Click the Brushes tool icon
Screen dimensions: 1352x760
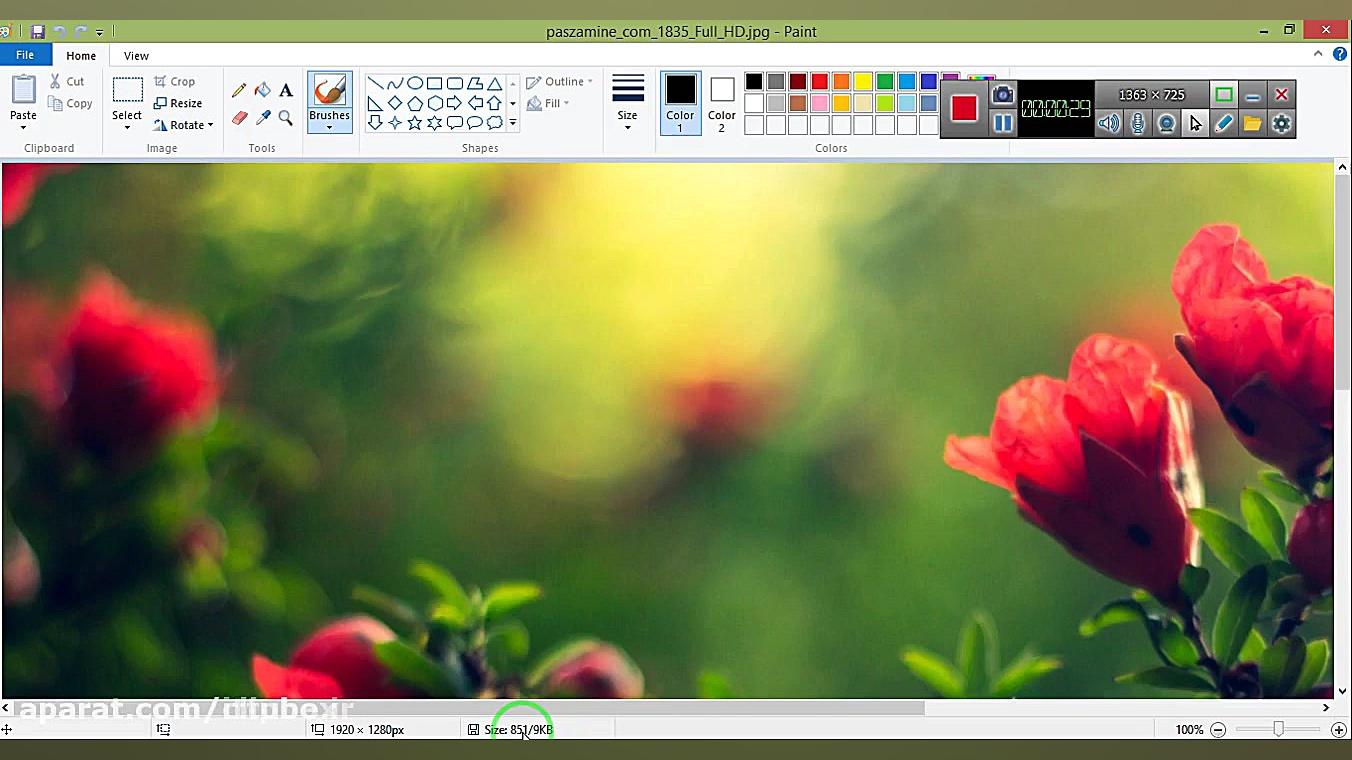[x=329, y=91]
